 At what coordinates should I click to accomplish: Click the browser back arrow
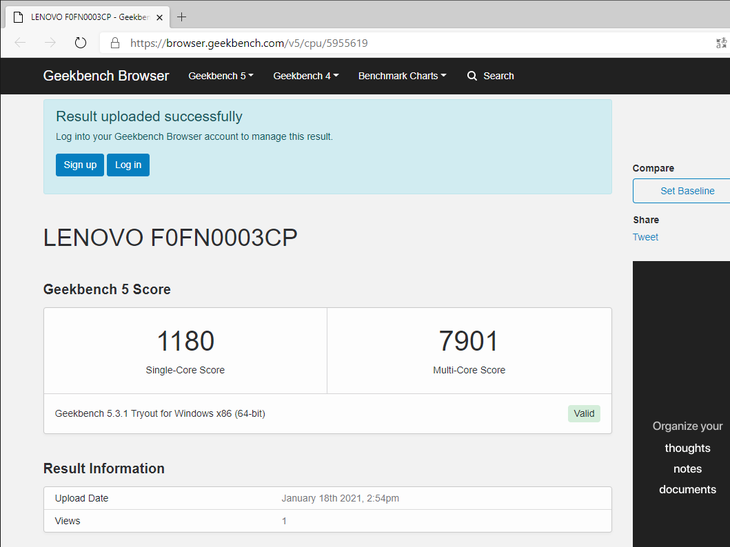20,43
